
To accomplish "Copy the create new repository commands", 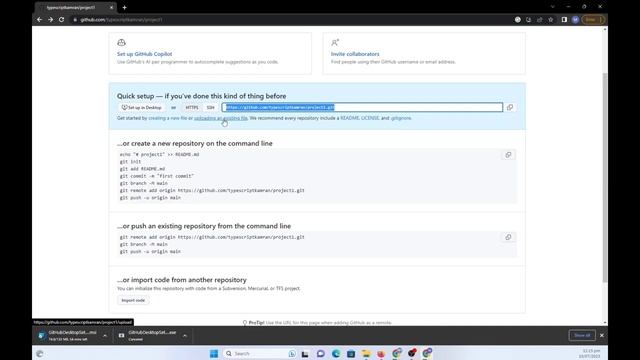I will tap(508, 155).
